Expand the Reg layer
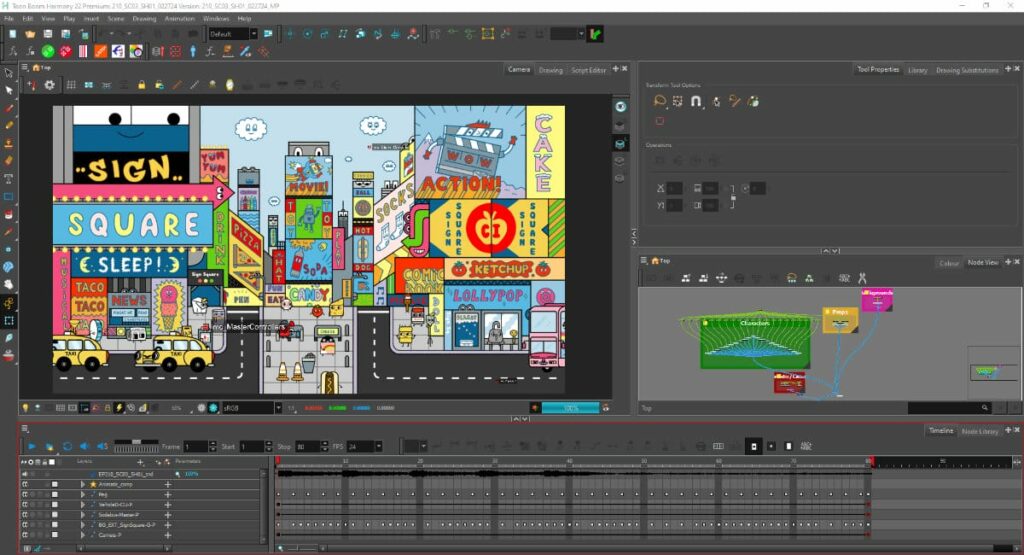 click(x=83, y=495)
